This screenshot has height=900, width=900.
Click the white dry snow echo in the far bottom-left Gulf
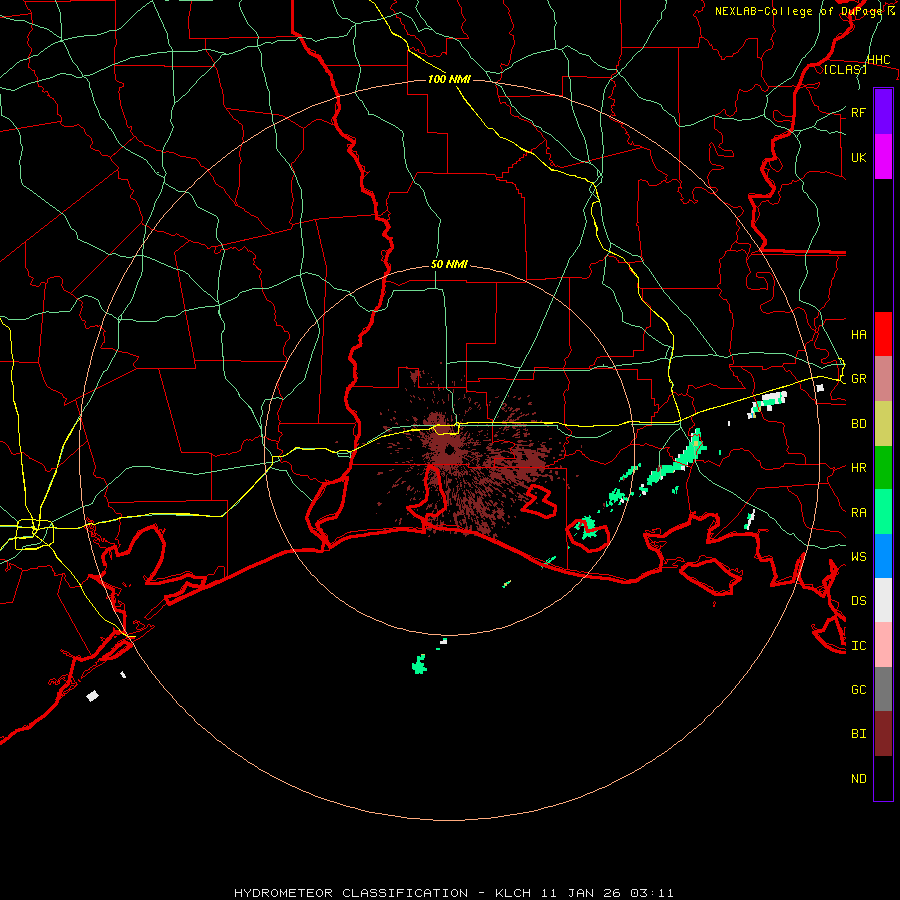(x=92, y=696)
